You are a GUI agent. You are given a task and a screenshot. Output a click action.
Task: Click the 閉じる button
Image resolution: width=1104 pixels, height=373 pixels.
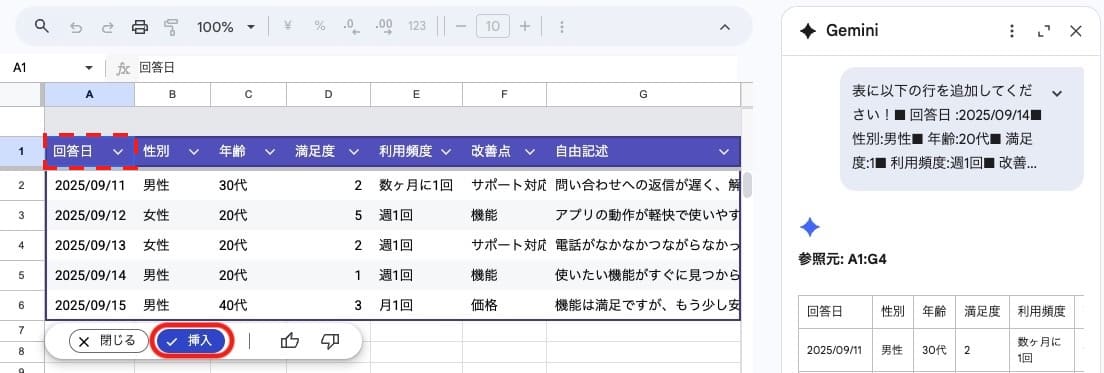click(x=108, y=341)
